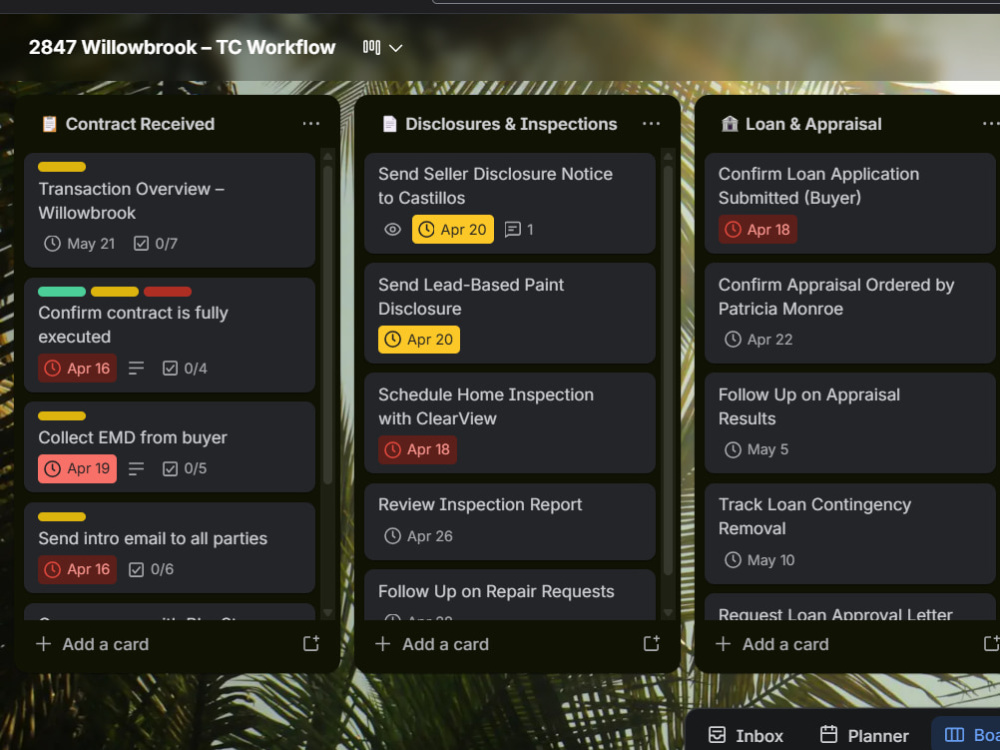
Task: Switch to the Planner tab
Action: tap(864, 735)
